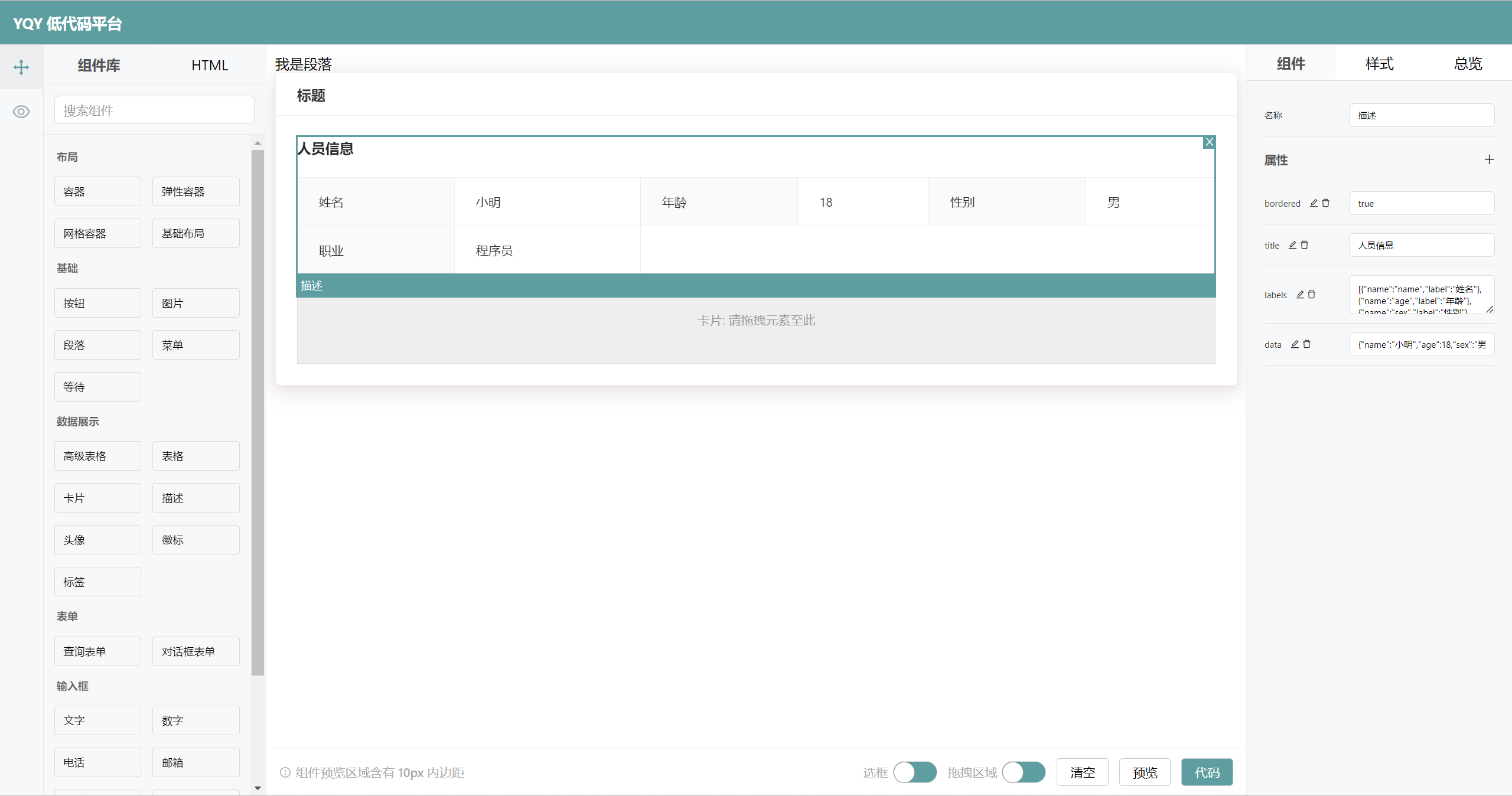Image resolution: width=1512 pixels, height=796 pixels.
Task: Edit the data attribute pencil icon
Action: coord(1295,344)
